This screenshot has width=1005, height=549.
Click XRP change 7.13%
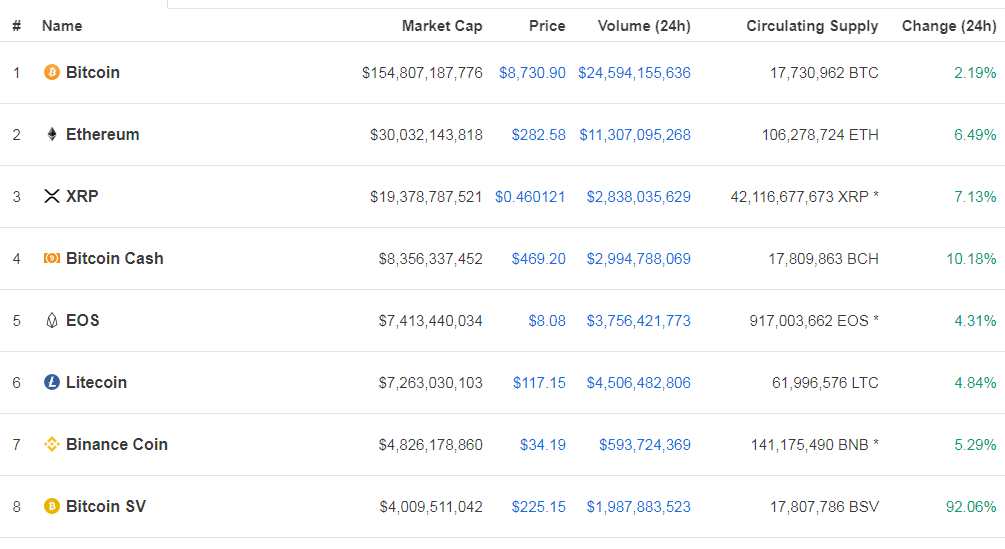pyautogui.click(x=976, y=197)
